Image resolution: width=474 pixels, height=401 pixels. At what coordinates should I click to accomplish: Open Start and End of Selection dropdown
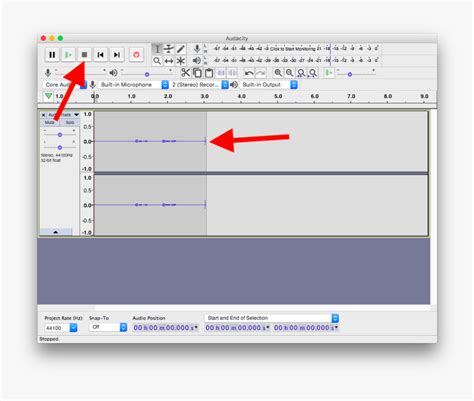click(272, 318)
